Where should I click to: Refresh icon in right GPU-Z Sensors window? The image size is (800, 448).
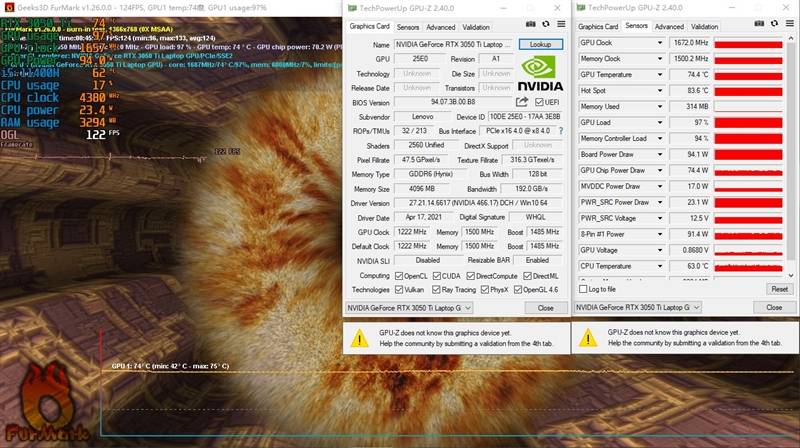(x=774, y=24)
